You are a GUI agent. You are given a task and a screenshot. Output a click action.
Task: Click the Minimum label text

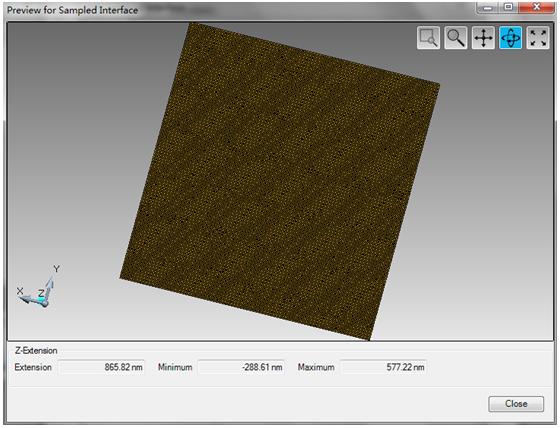(x=175, y=367)
